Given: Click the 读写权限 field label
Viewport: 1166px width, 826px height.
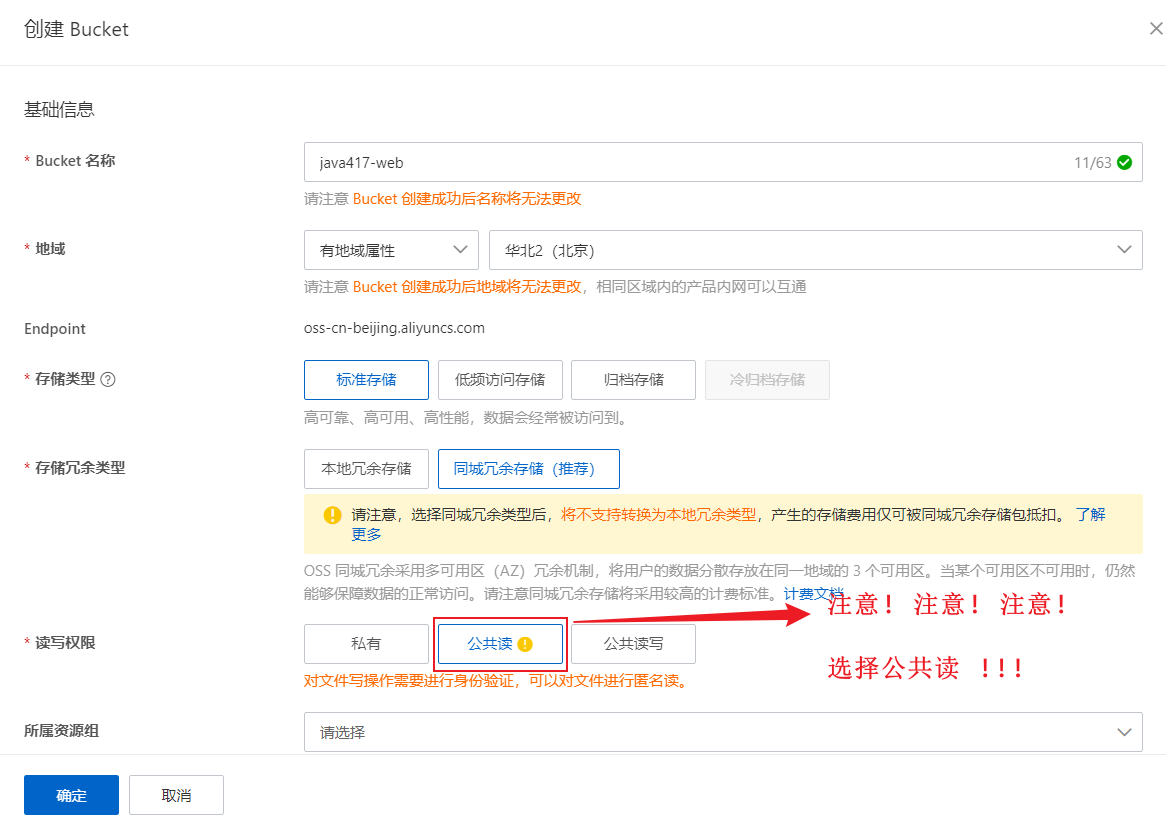Looking at the screenshot, I should tap(65, 643).
